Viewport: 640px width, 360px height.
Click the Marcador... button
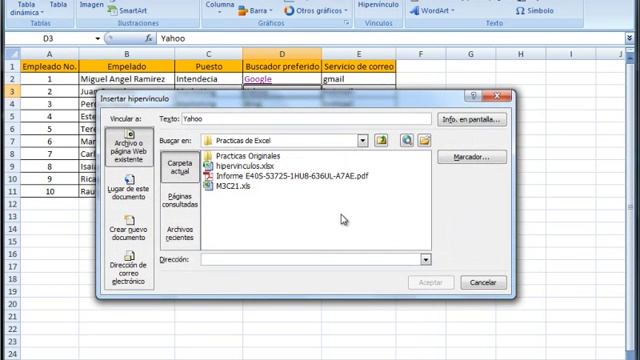pyautogui.click(x=472, y=157)
